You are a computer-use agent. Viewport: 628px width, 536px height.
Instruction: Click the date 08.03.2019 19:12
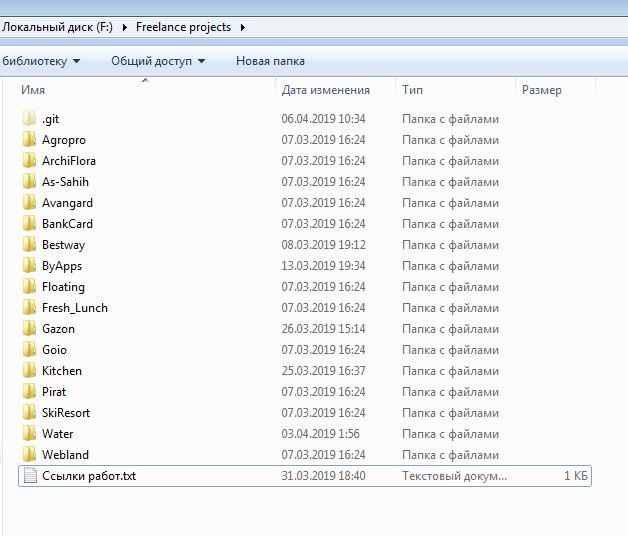coord(324,244)
